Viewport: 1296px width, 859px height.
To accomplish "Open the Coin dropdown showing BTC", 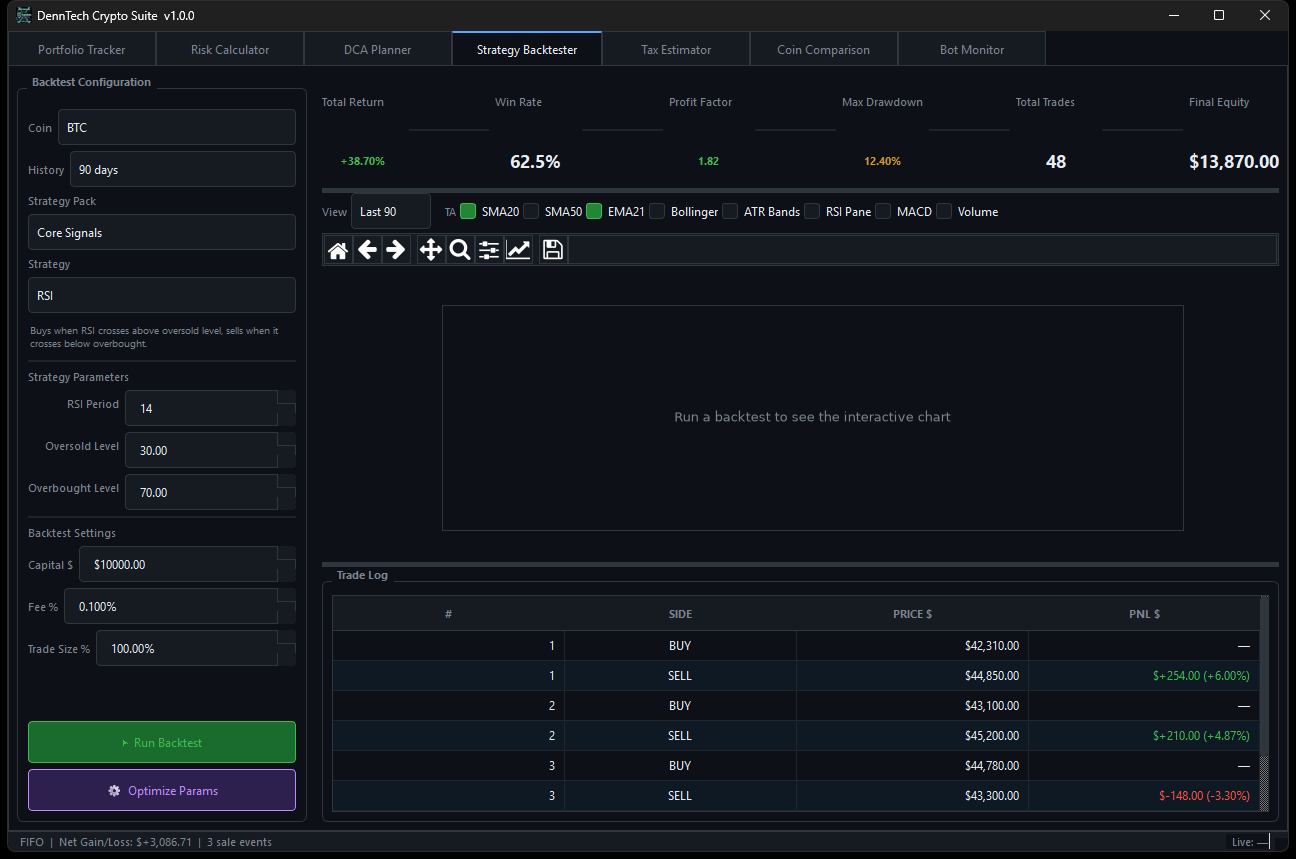I will tap(177, 128).
